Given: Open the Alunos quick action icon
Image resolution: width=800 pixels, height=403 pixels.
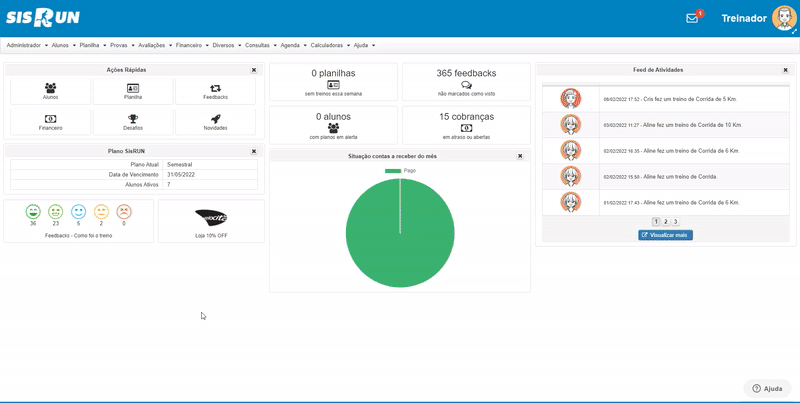Looking at the screenshot, I should click(51, 91).
